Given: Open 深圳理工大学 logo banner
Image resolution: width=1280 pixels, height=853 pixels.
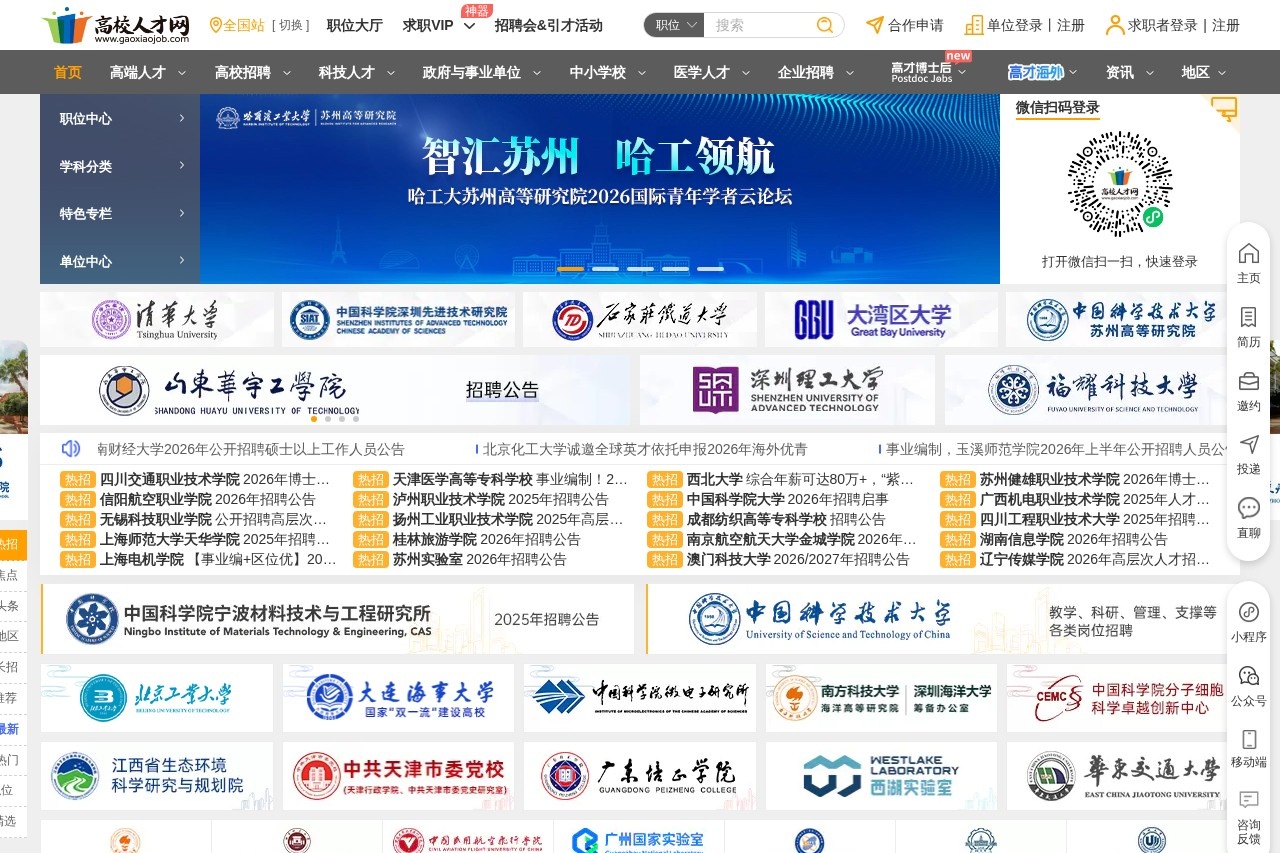Looking at the screenshot, I should click(x=787, y=390).
